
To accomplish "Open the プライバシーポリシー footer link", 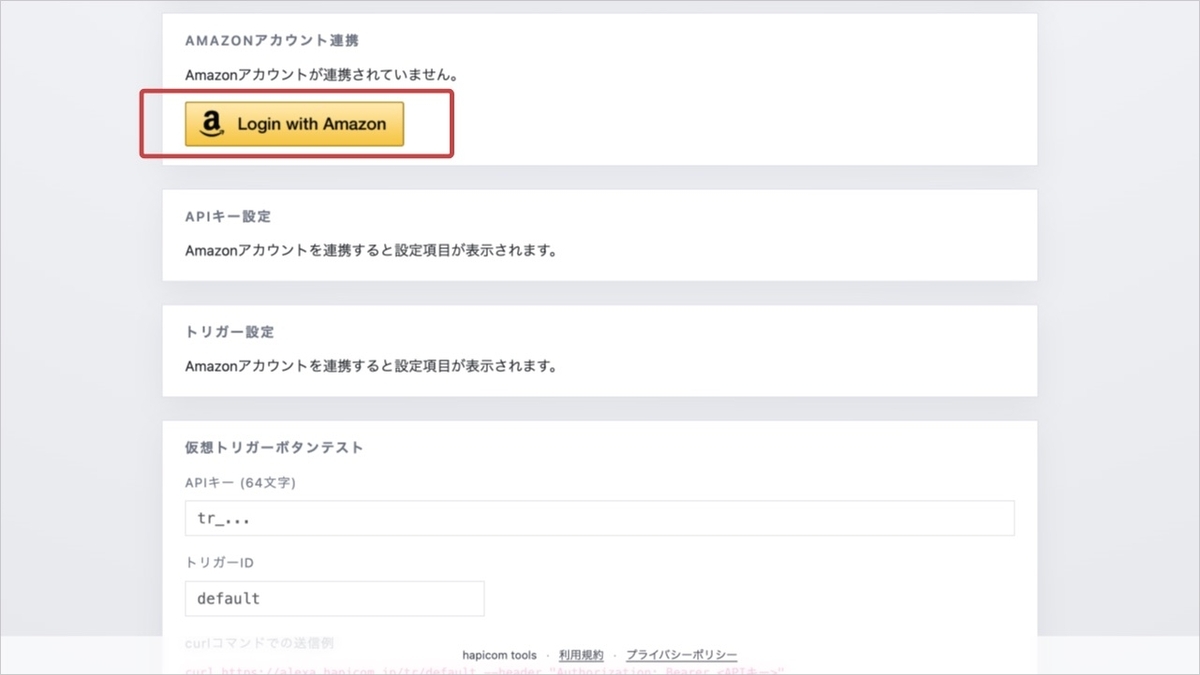I will point(682,655).
